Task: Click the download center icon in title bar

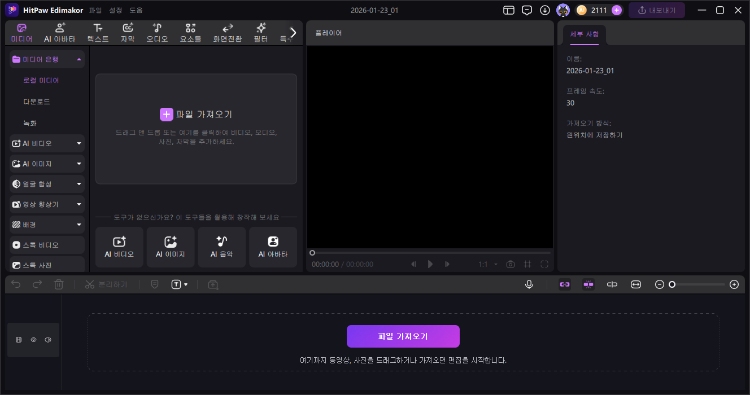Action: coord(545,10)
